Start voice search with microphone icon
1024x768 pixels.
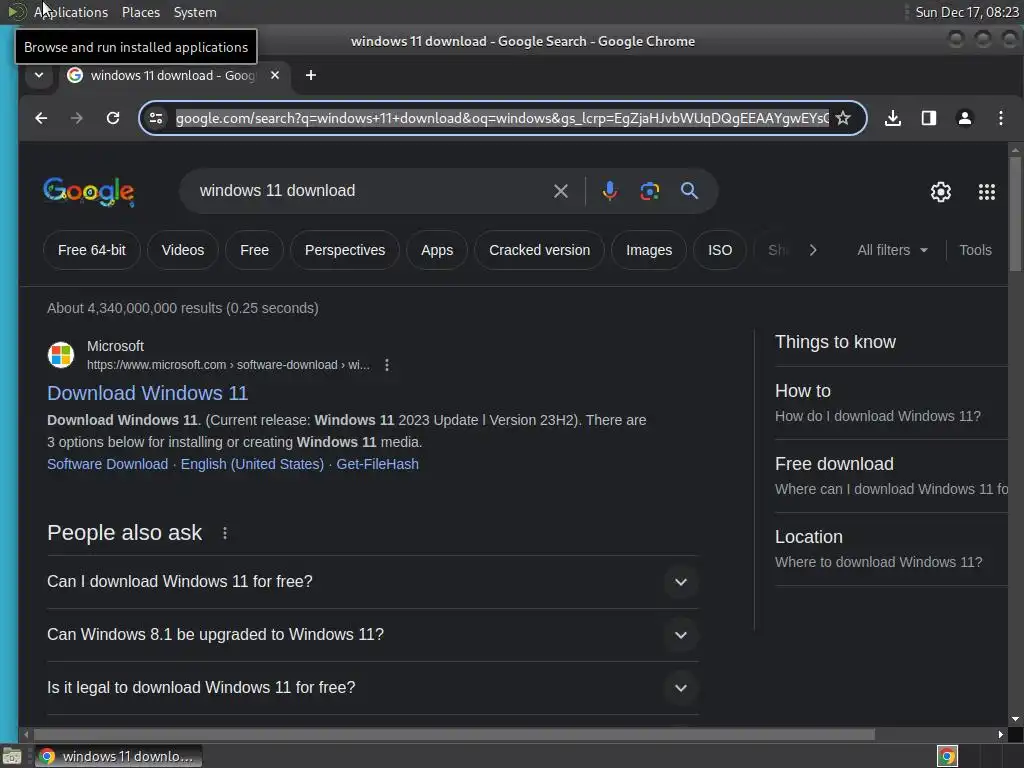tap(609, 191)
